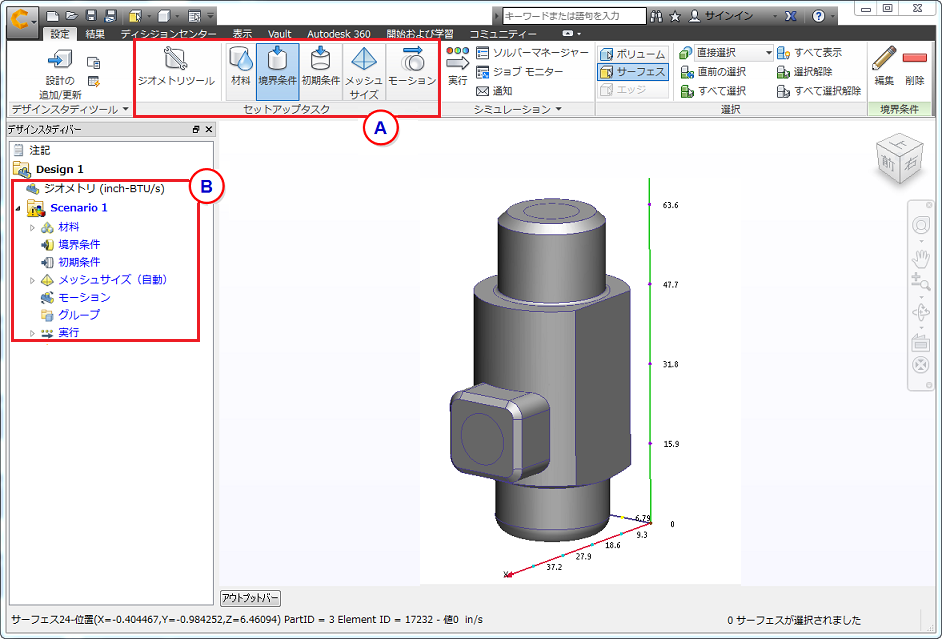Click the keyword search input field
This screenshot has width=942, height=639.
[574, 16]
